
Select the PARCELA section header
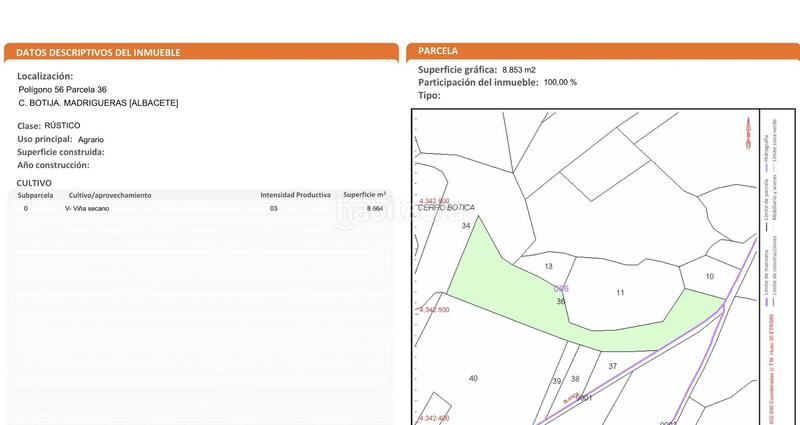[x=438, y=51]
